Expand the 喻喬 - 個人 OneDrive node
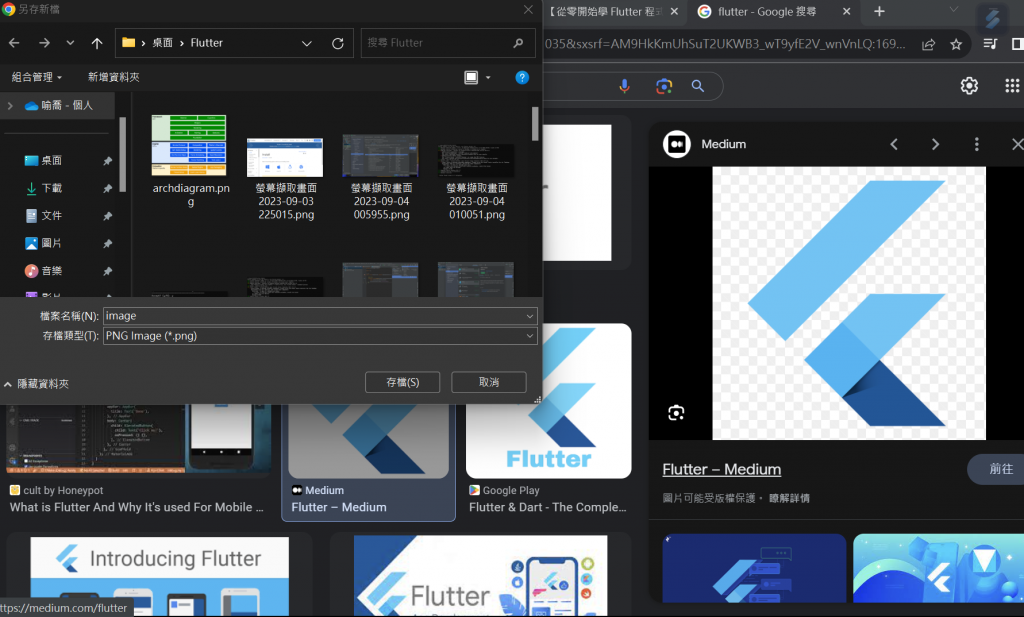The image size is (1024, 617). 10,105
